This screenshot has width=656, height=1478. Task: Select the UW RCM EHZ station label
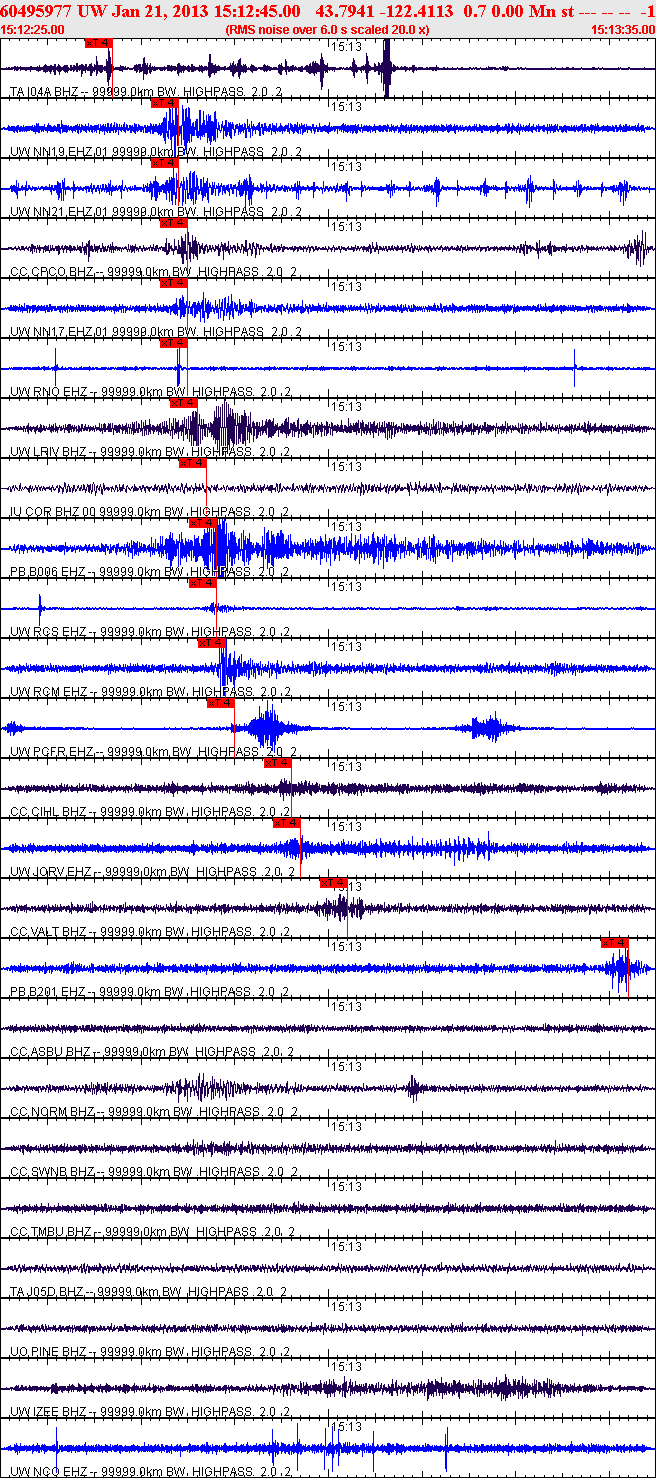tap(150, 692)
